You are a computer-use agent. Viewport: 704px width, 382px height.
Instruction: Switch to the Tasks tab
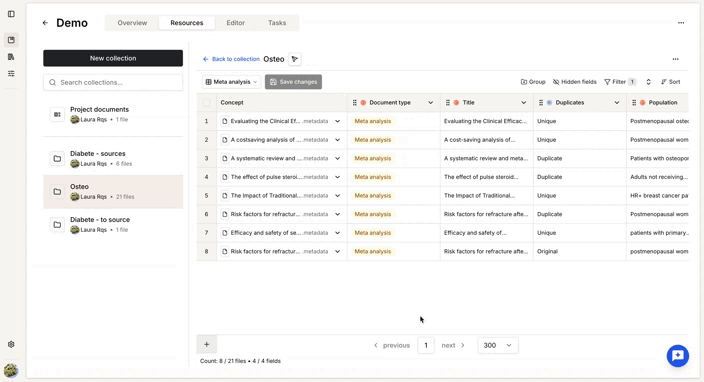coord(277,23)
